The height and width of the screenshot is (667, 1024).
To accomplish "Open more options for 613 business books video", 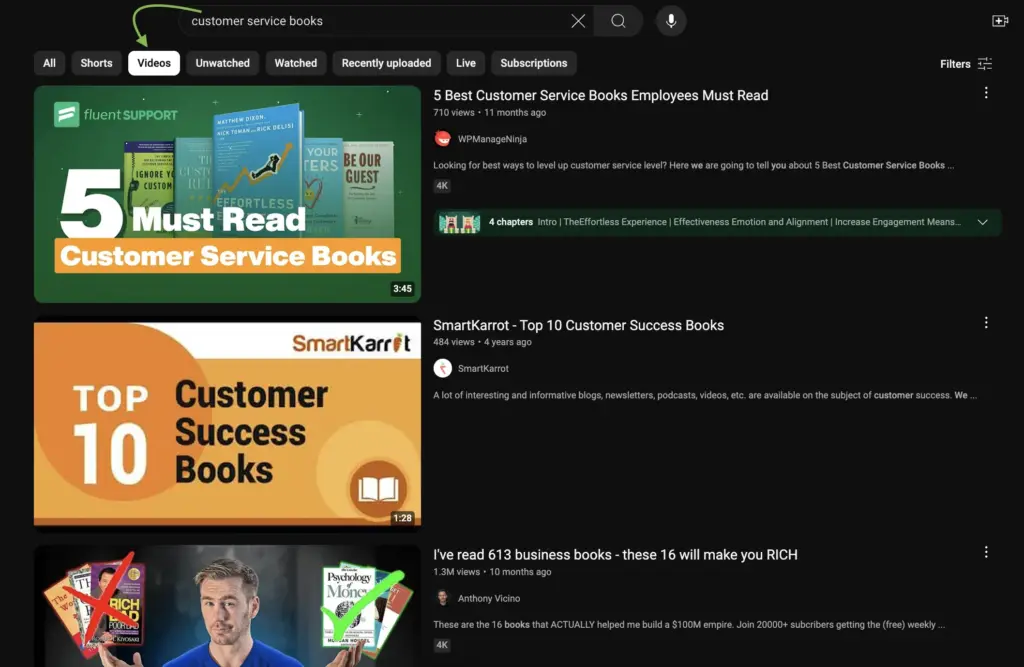I will tap(986, 553).
